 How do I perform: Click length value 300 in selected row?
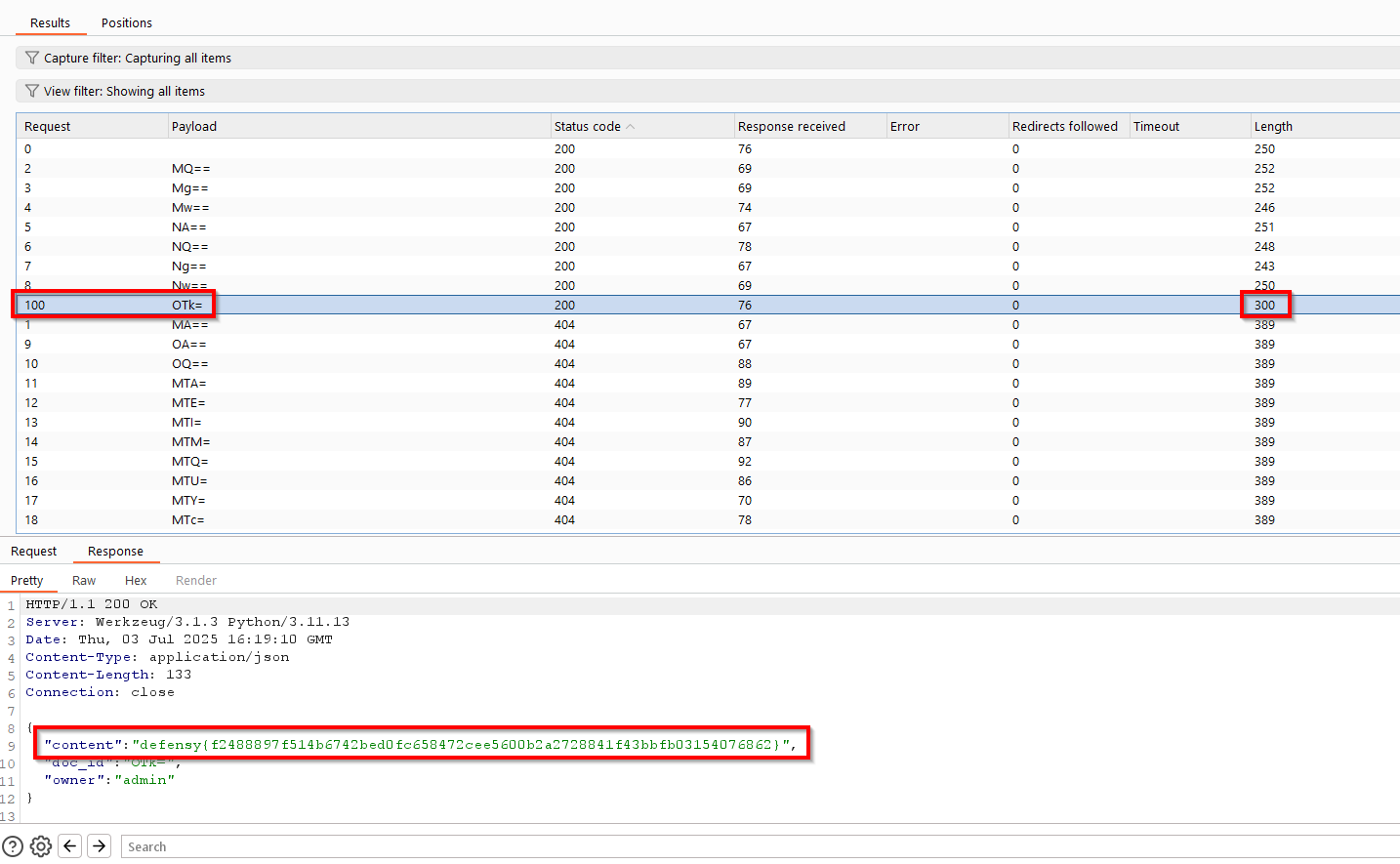coord(1264,306)
